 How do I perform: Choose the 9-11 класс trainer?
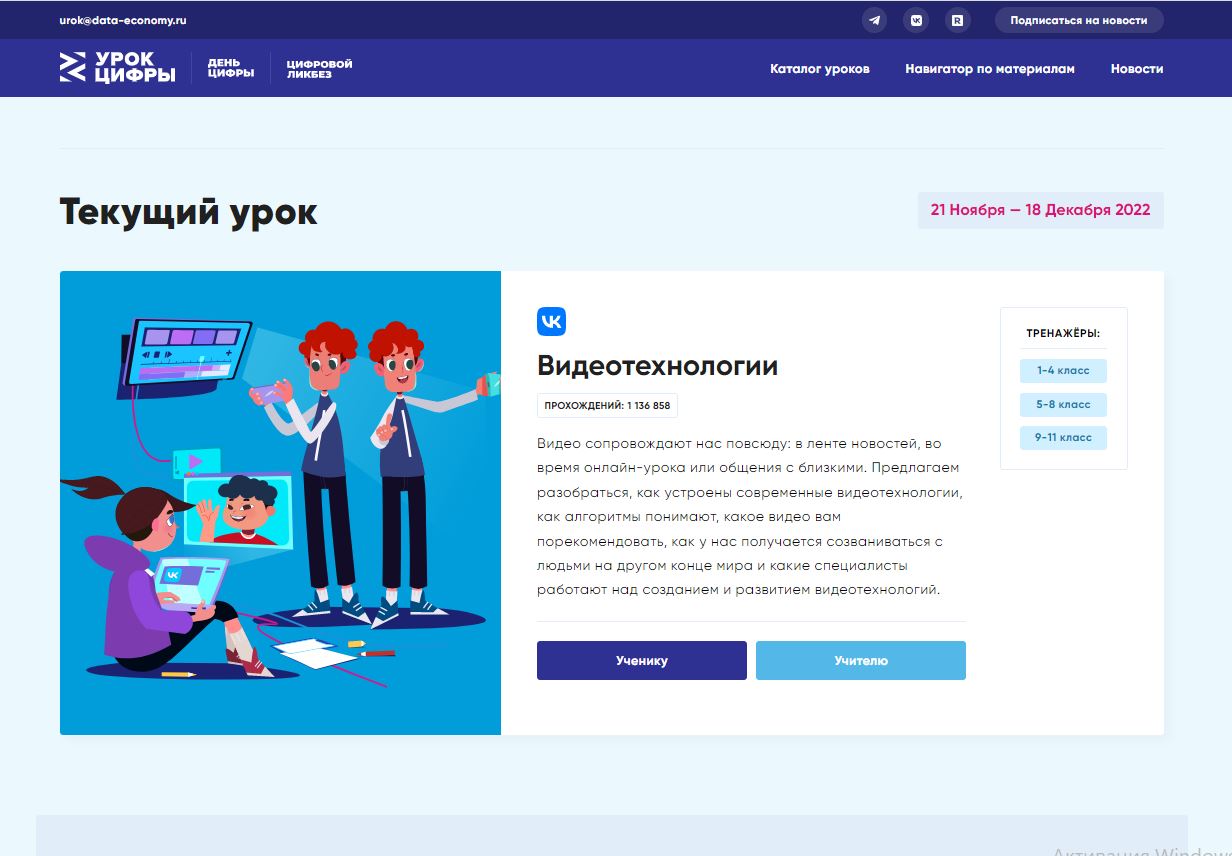click(1063, 437)
